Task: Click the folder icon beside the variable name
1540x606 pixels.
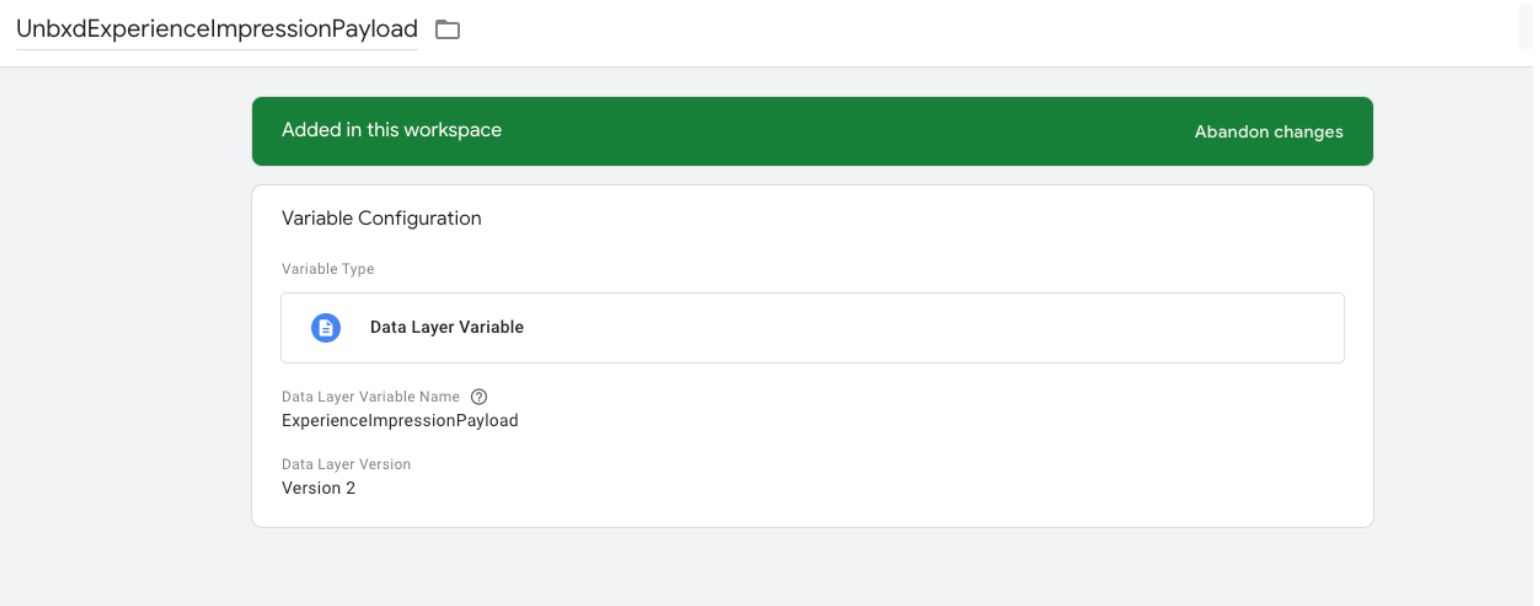Action: [x=447, y=30]
